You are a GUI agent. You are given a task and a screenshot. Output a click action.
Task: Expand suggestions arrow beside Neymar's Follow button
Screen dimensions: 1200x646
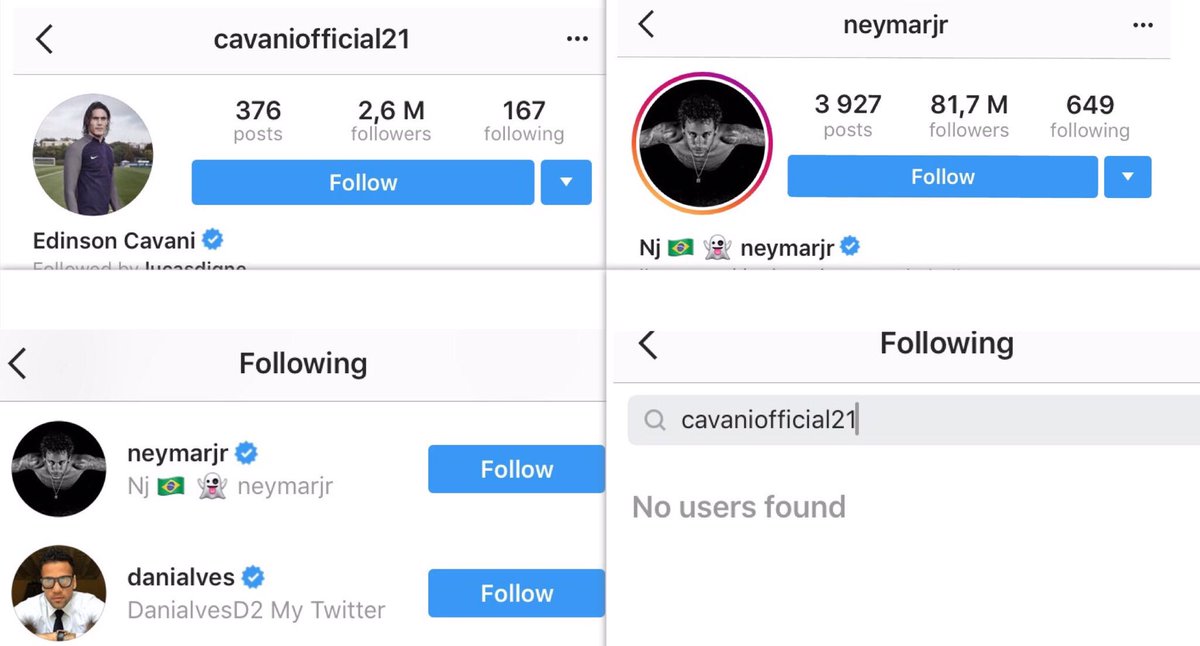1127,177
